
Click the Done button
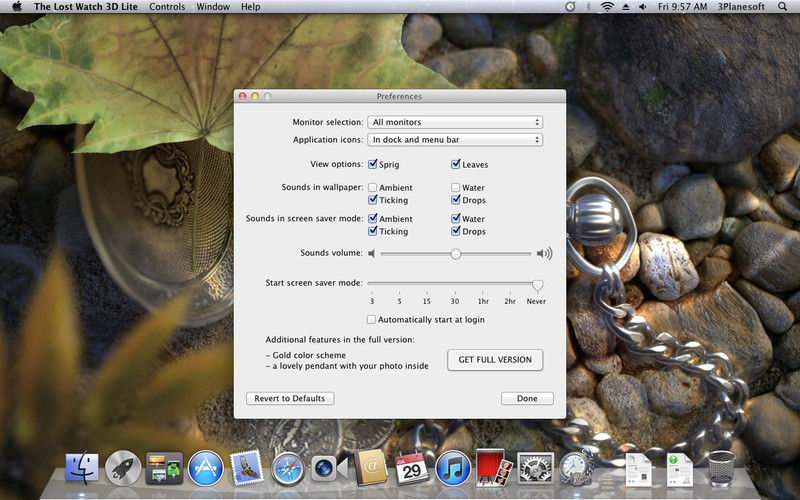[527, 398]
